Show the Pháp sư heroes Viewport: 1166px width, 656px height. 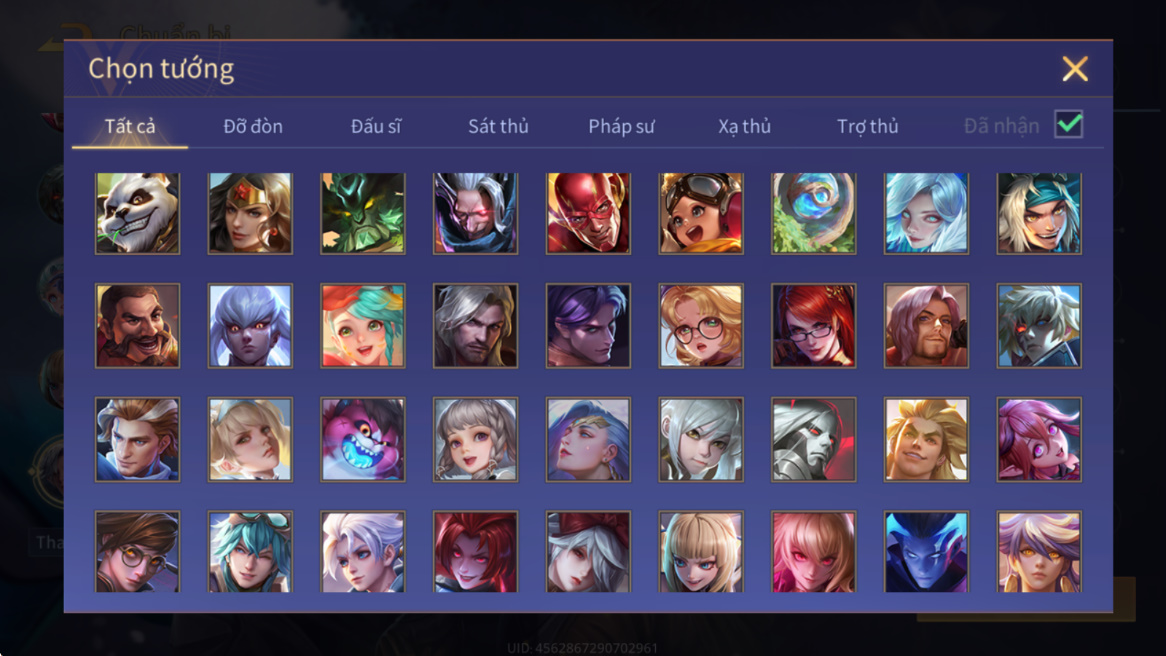(x=621, y=126)
